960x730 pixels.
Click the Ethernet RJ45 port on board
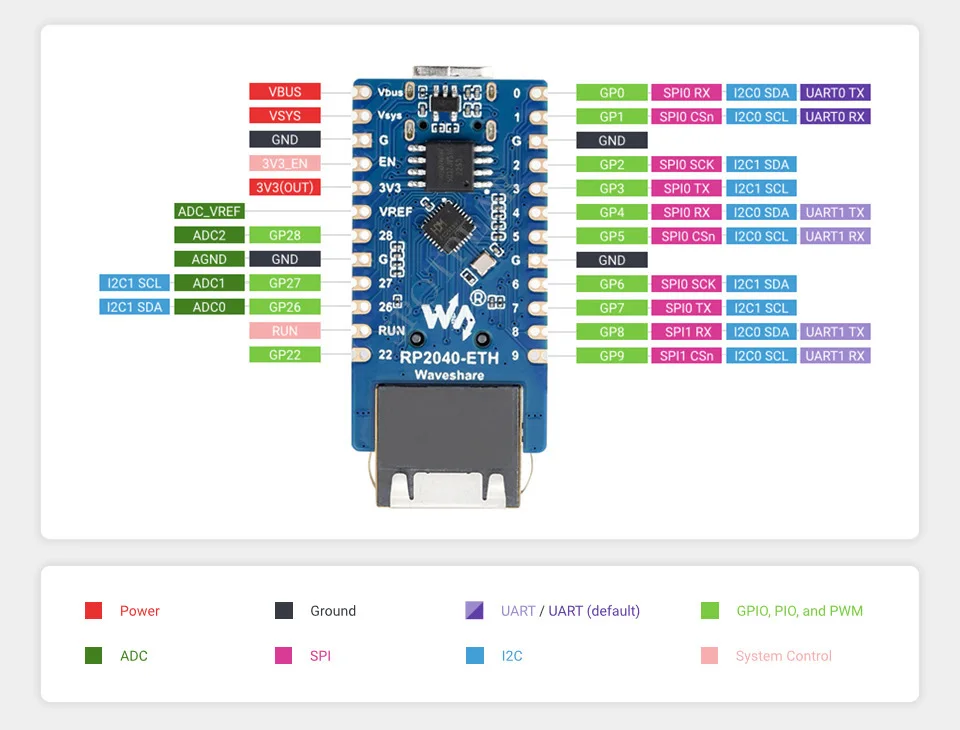click(x=448, y=446)
